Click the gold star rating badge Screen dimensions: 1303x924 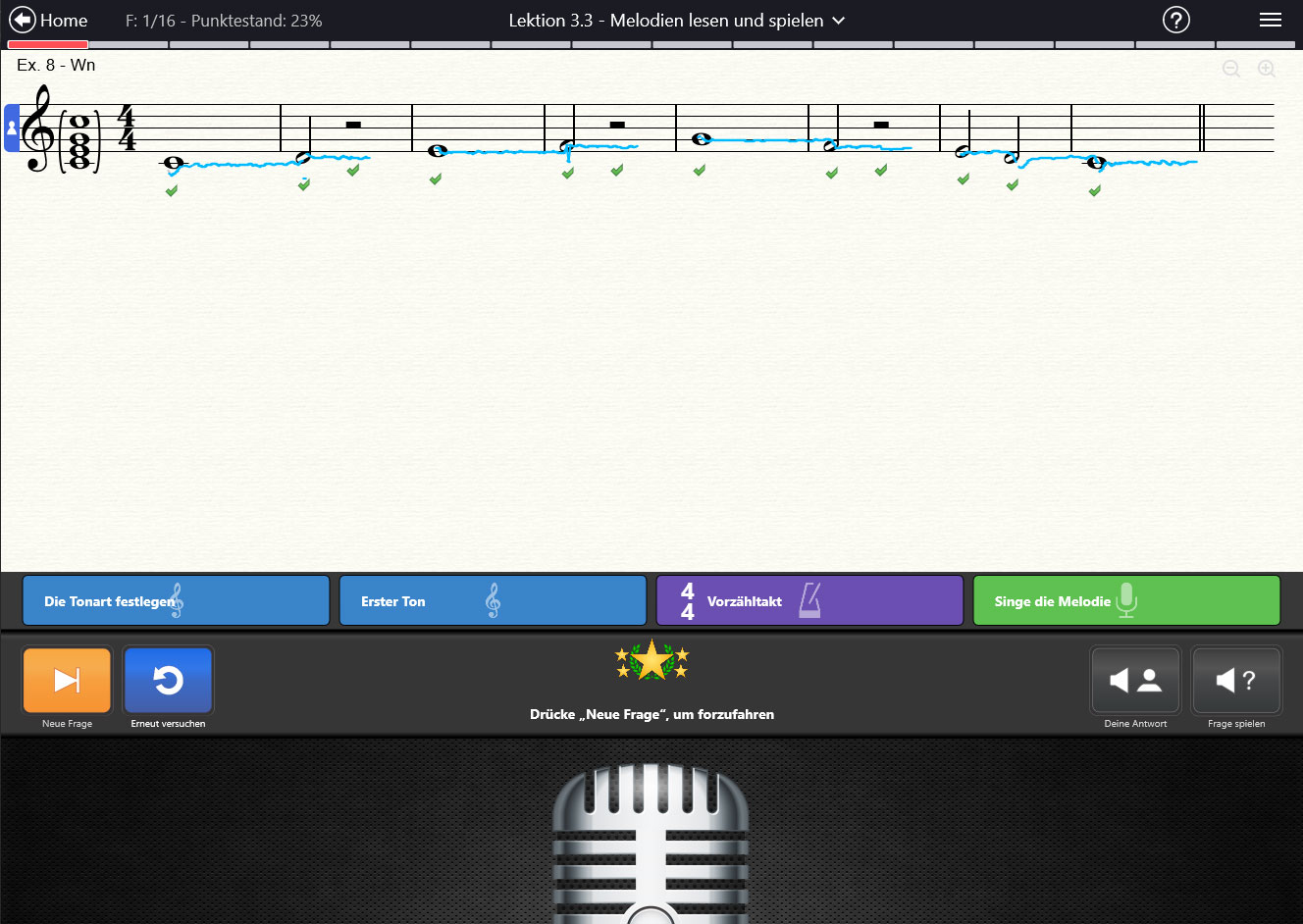click(x=651, y=661)
